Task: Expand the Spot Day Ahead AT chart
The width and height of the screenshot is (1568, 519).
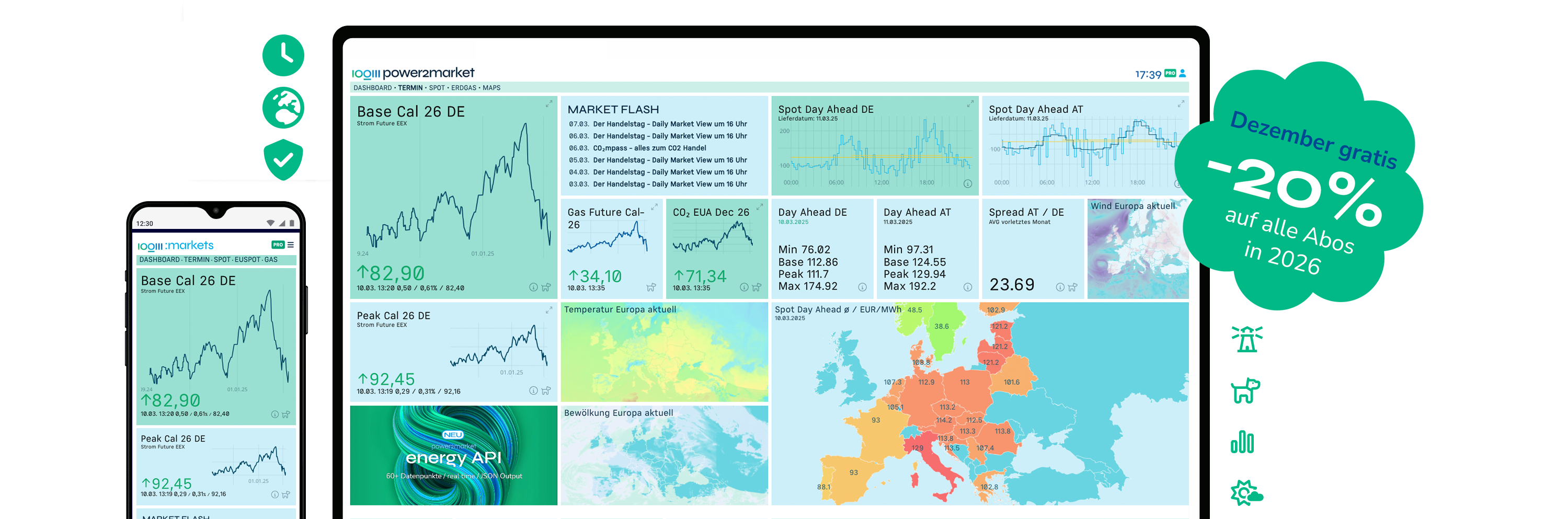Action: (1180, 104)
